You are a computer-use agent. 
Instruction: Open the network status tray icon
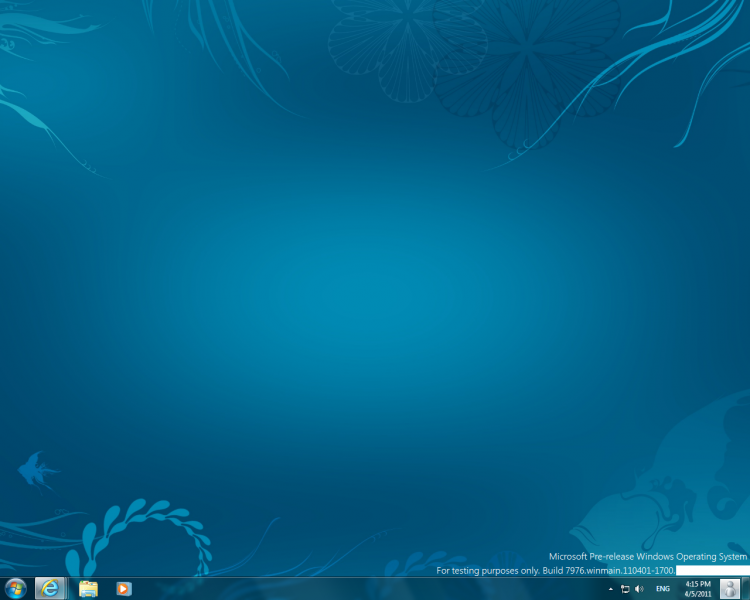click(x=625, y=589)
